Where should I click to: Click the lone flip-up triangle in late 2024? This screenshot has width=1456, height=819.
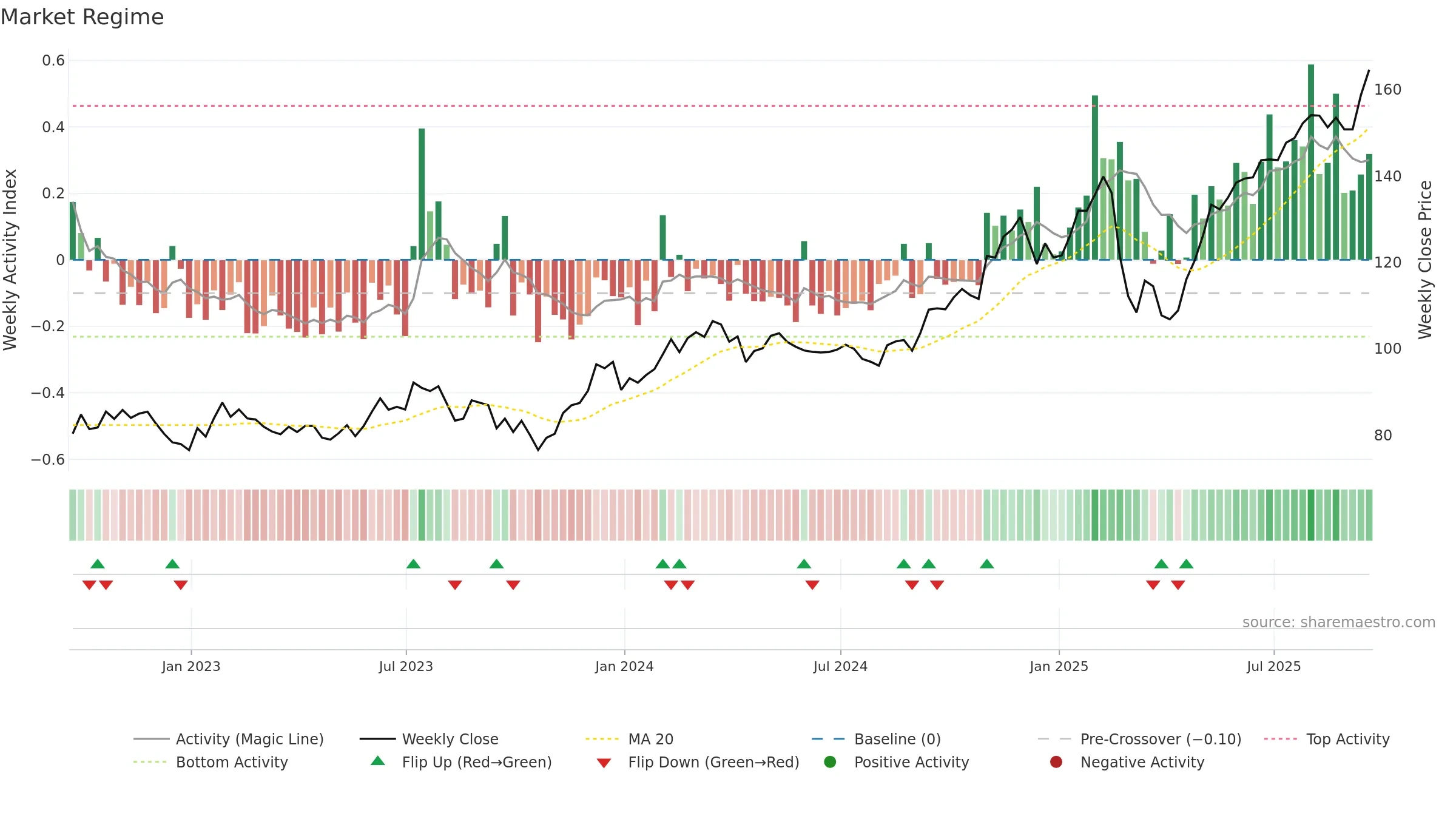pos(987,564)
